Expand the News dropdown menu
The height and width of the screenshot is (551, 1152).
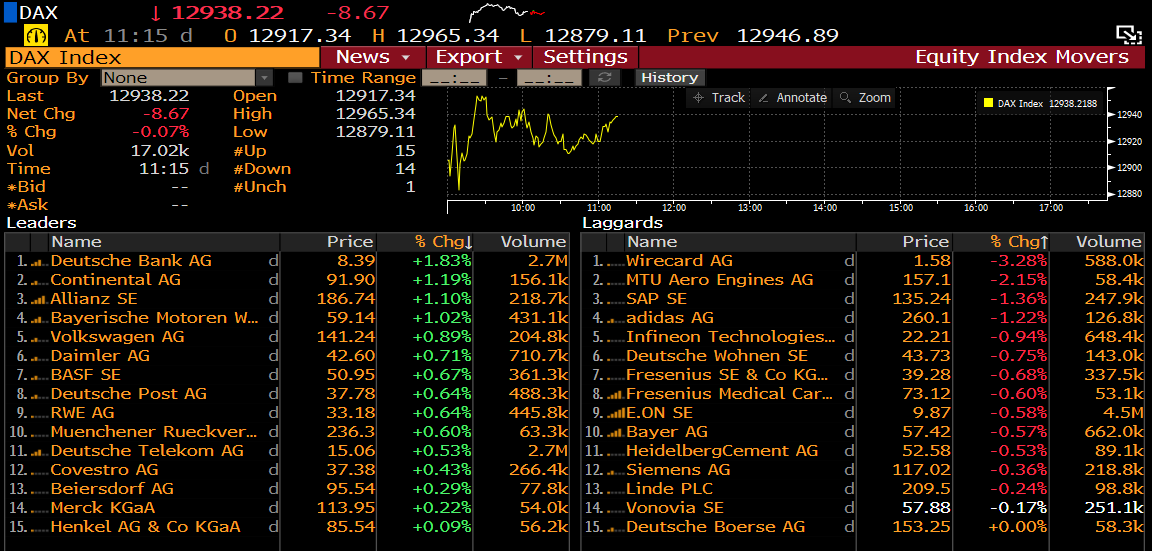tap(374, 57)
